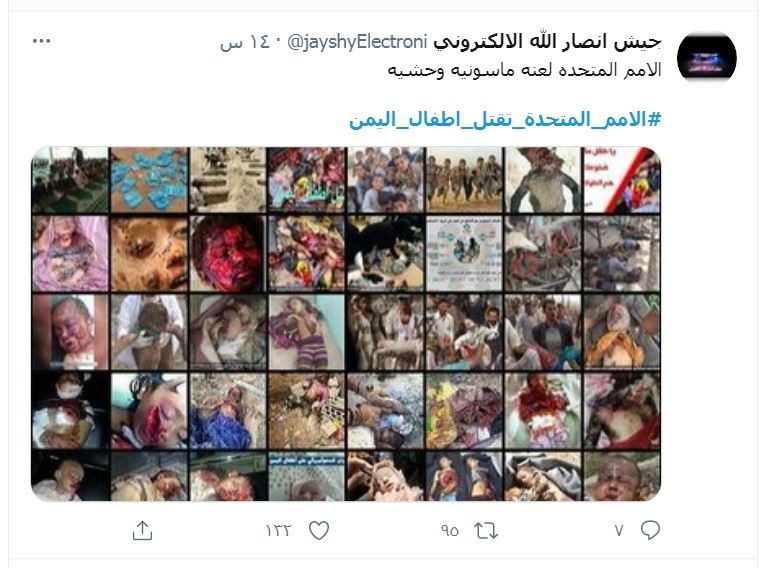Click the collage tile with circular infographic poster

[x=464, y=253]
